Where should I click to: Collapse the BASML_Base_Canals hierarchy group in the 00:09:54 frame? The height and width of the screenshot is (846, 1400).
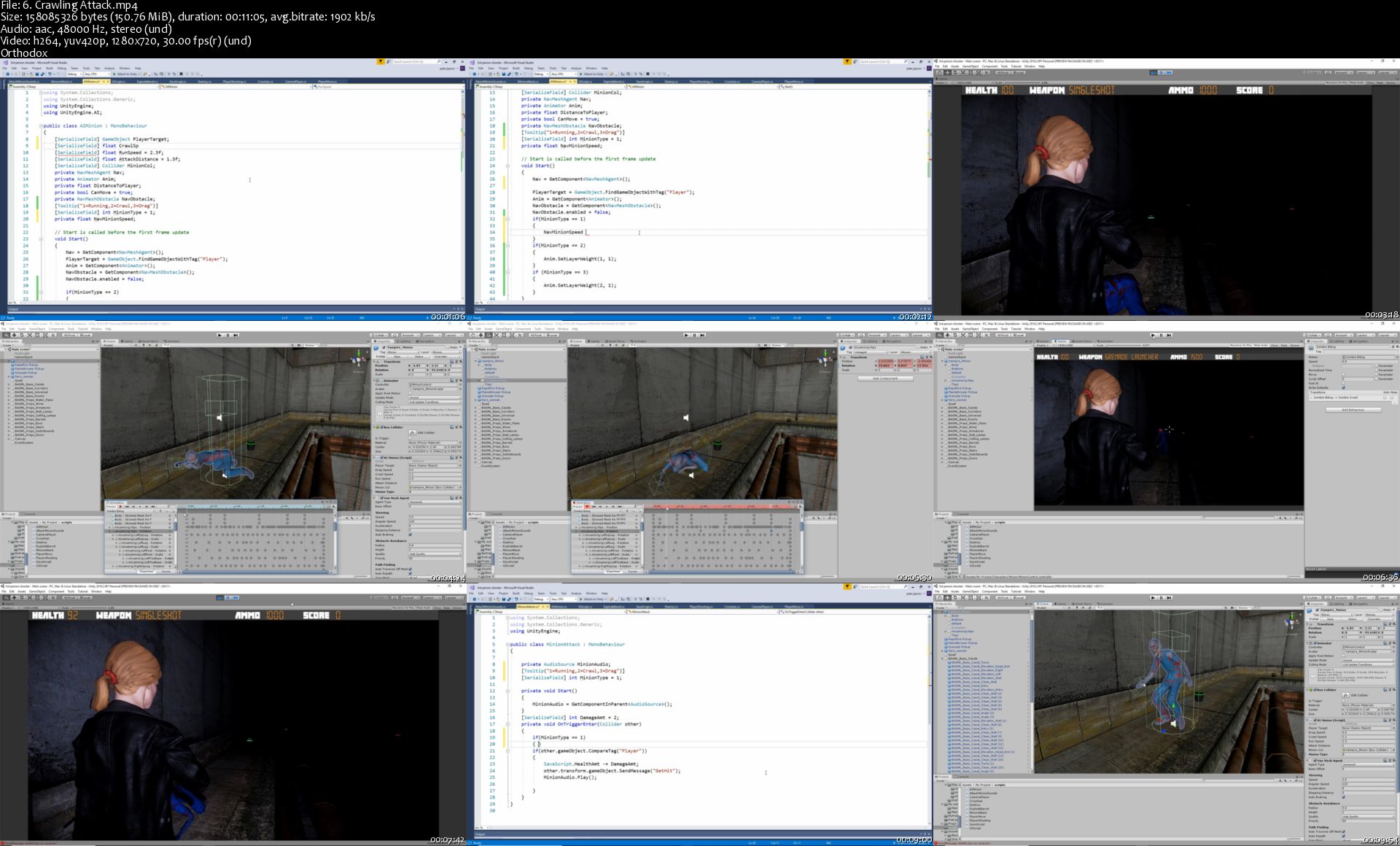pyautogui.click(x=942, y=659)
